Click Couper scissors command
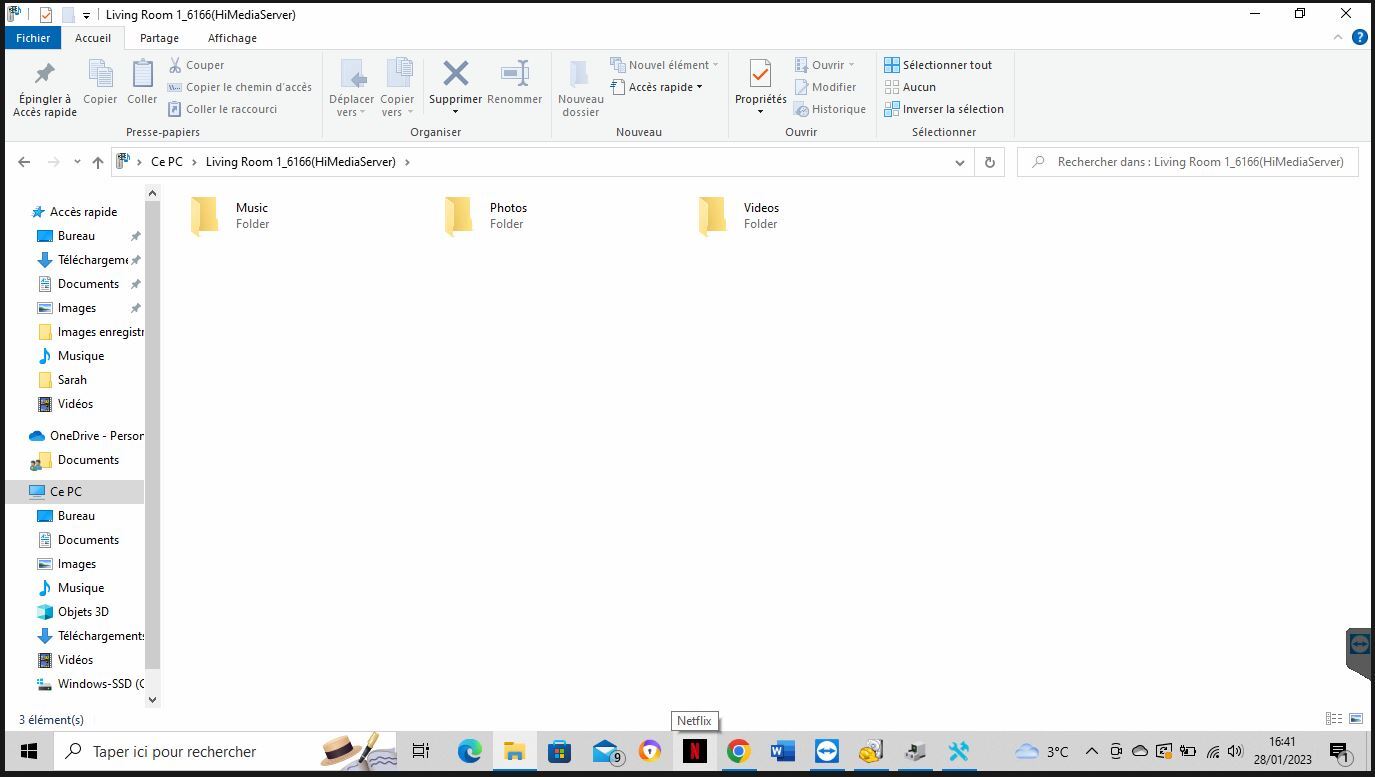 [x=196, y=65]
